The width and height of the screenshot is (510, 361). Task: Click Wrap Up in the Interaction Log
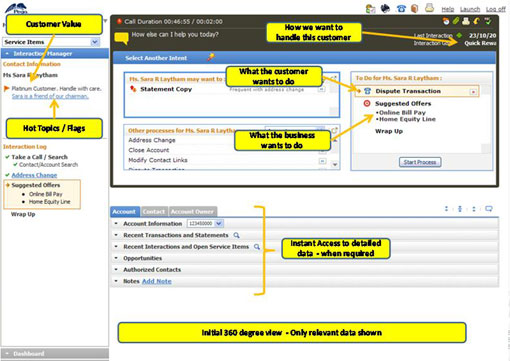(23, 214)
